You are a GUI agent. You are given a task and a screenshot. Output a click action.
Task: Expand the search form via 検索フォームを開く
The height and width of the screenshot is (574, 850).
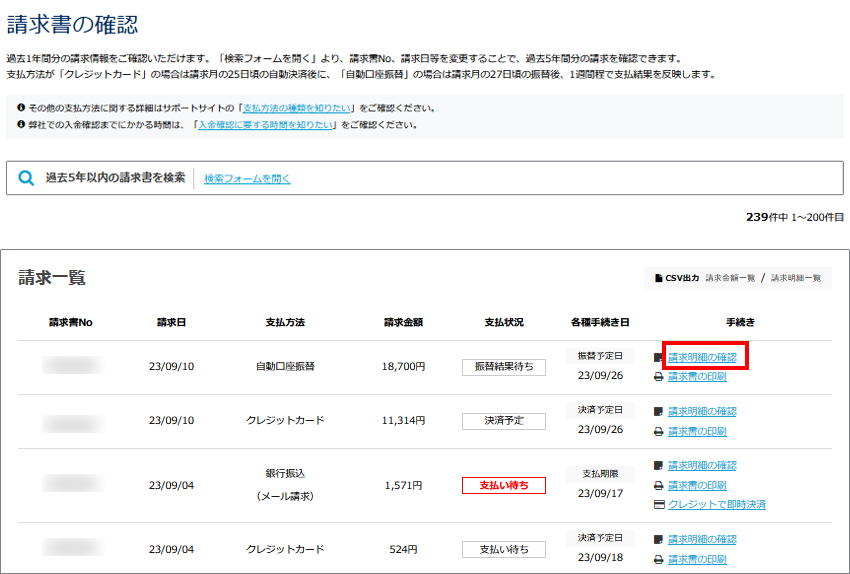247,179
